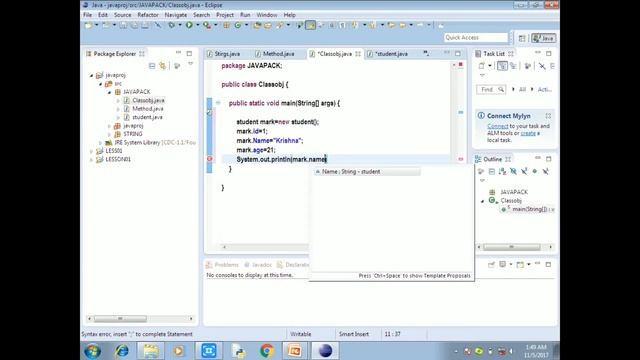Collapse the Classobj node in Outline

(482, 201)
